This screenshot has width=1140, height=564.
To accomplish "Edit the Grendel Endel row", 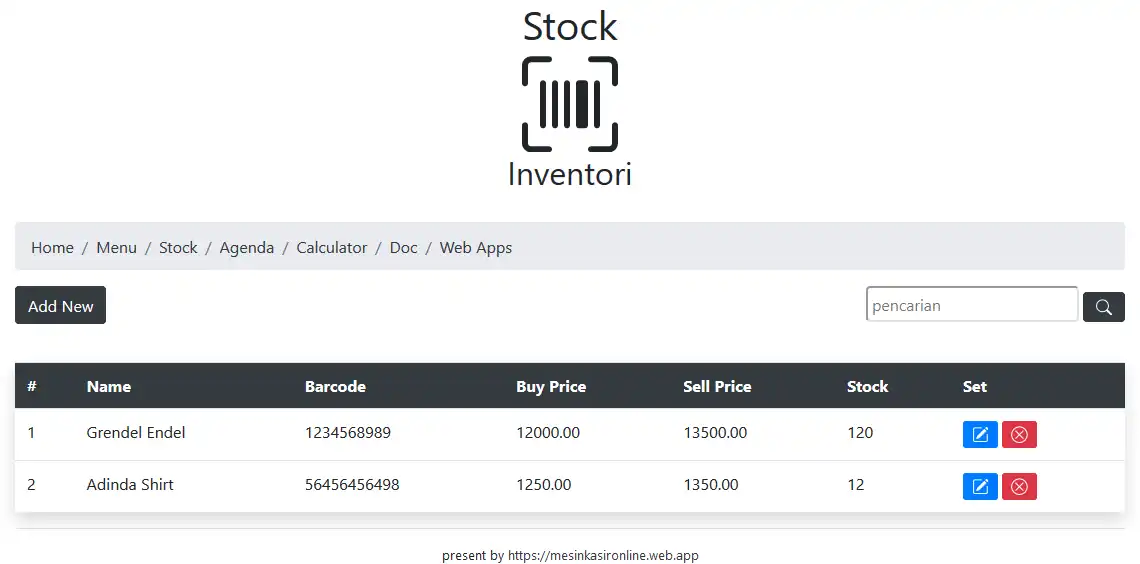I will click(980, 435).
